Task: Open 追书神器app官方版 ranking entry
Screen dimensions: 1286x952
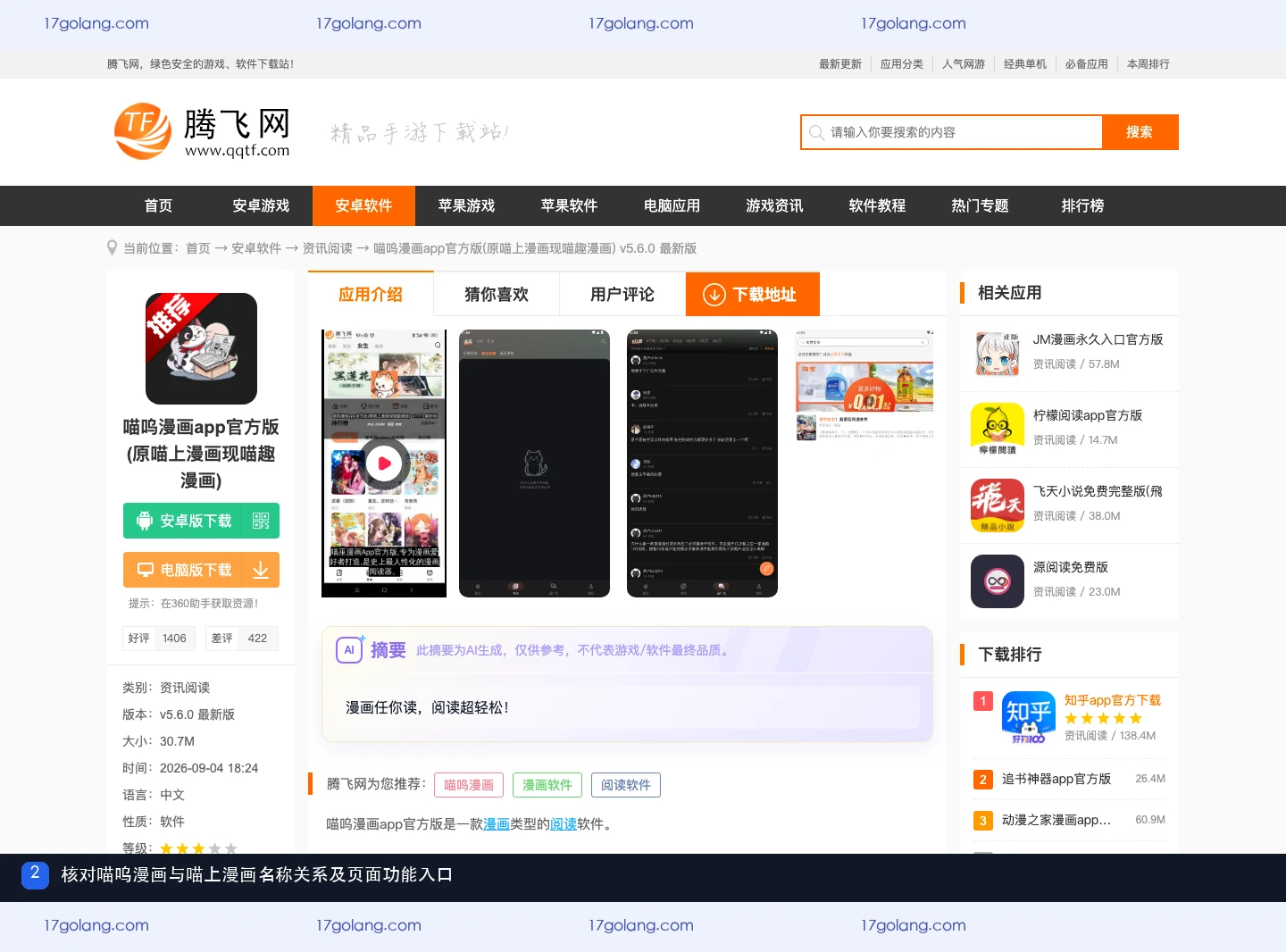Action: pyautogui.click(x=1056, y=779)
